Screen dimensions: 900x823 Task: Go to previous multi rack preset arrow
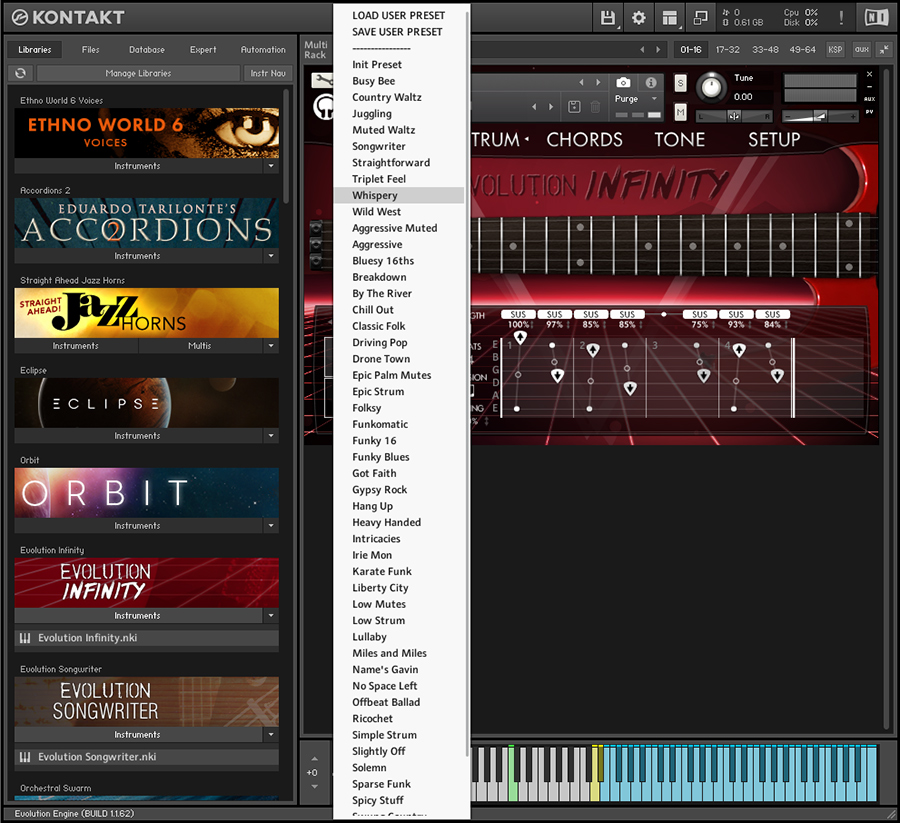point(642,49)
